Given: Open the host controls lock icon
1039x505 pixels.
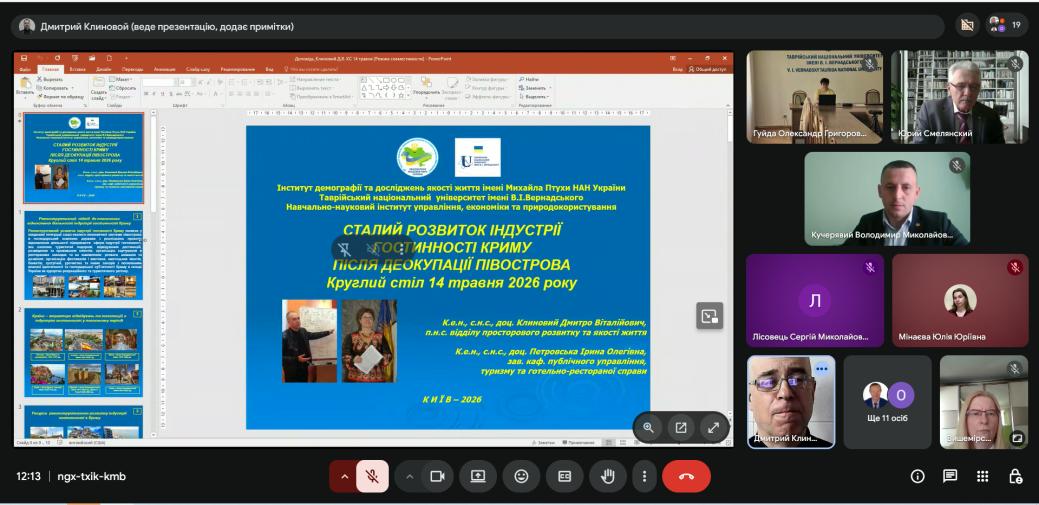Looking at the screenshot, I should click(1014, 477).
